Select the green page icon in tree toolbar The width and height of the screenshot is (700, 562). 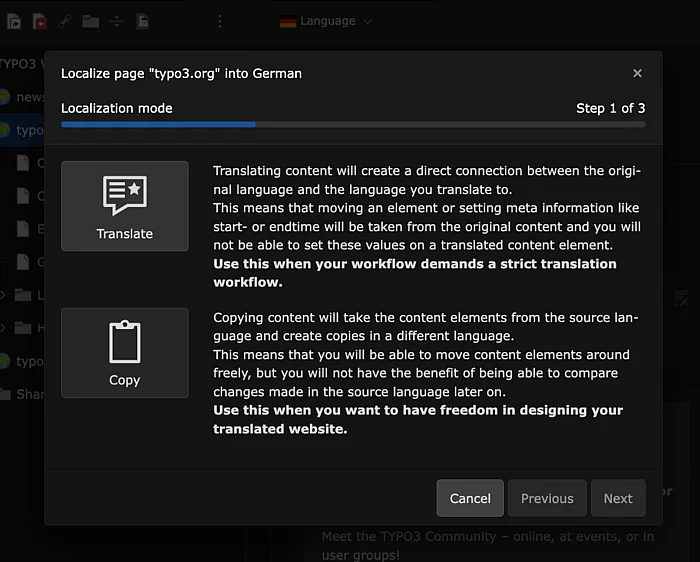click(x=142, y=21)
